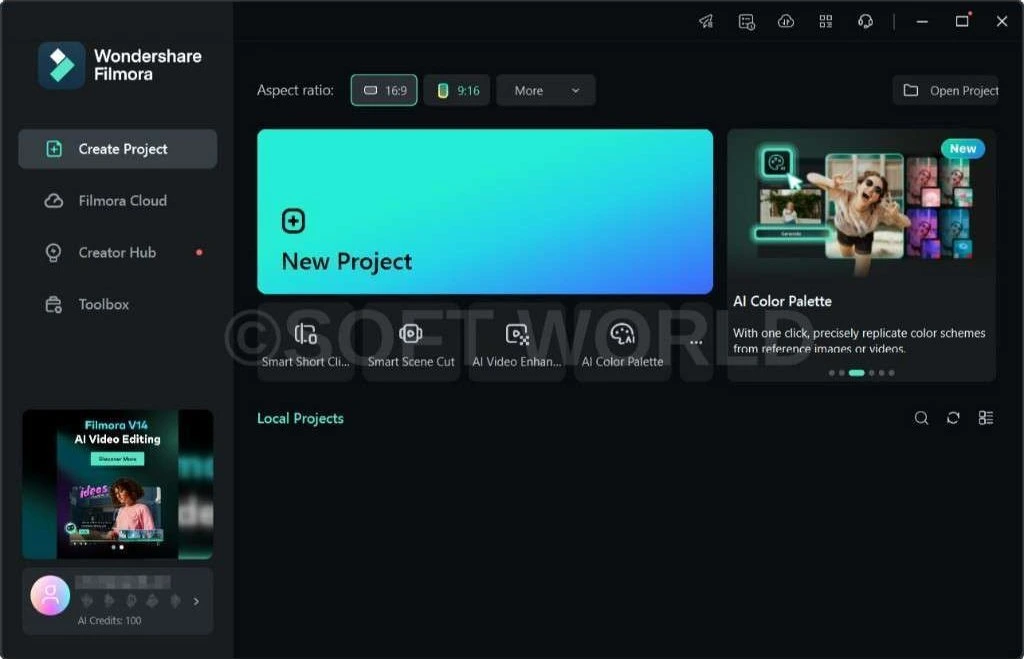The height and width of the screenshot is (659, 1024).
Task: Open Filmora Cloud in the sidebar
Action: coord(118,201)
